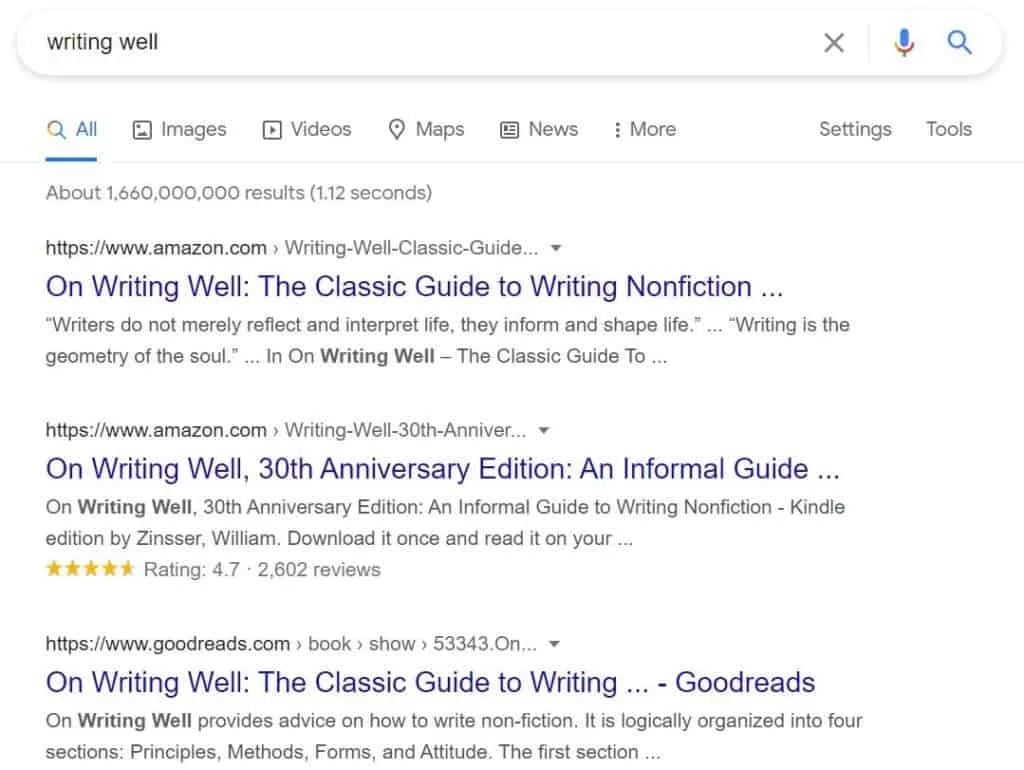This screenshot has width=1024, height=770.
Task: Open the 30th Anniversary Edition result link
Action: (x=442, y=469)
